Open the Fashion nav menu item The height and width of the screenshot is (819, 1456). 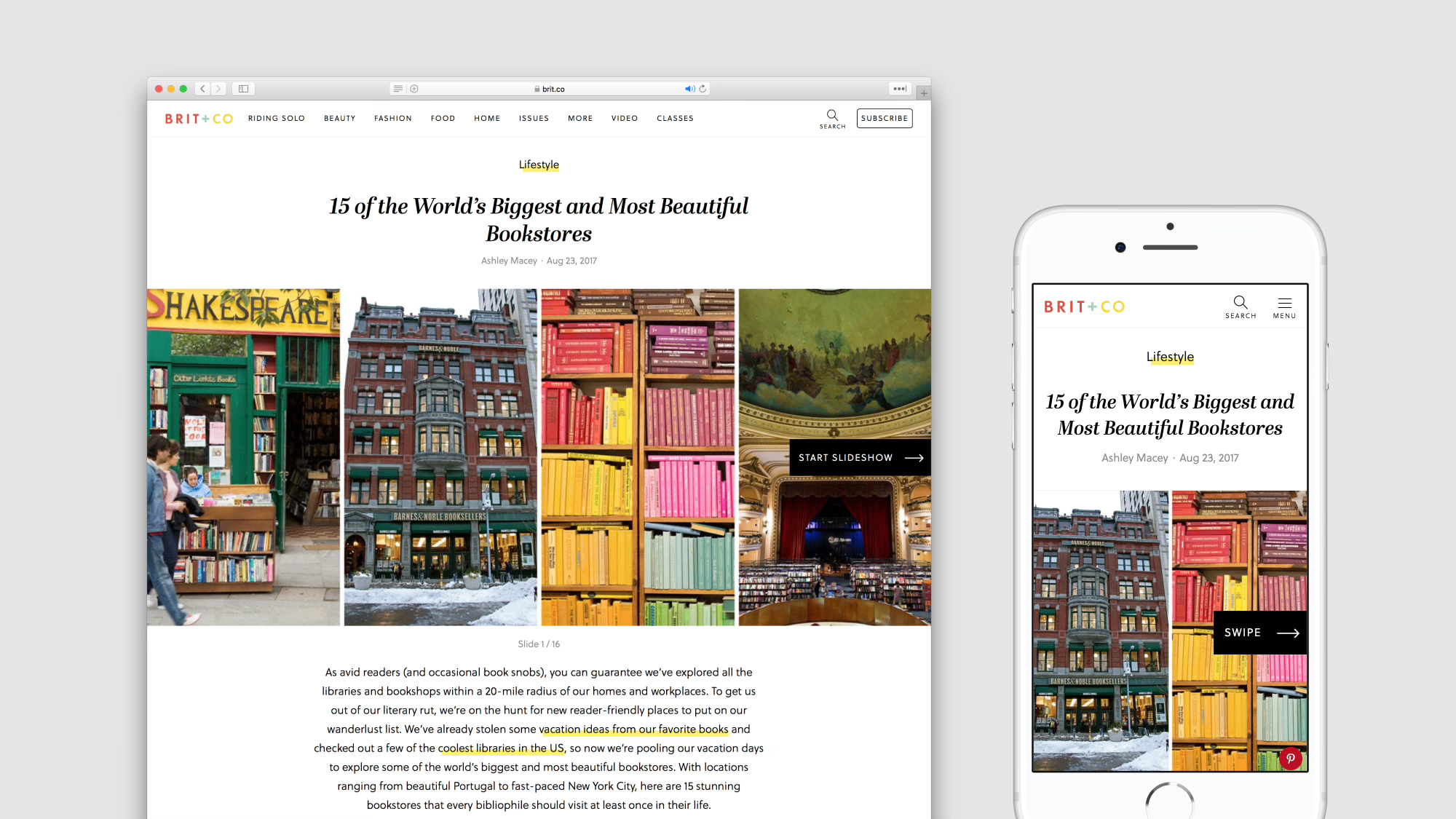(393, 118)
